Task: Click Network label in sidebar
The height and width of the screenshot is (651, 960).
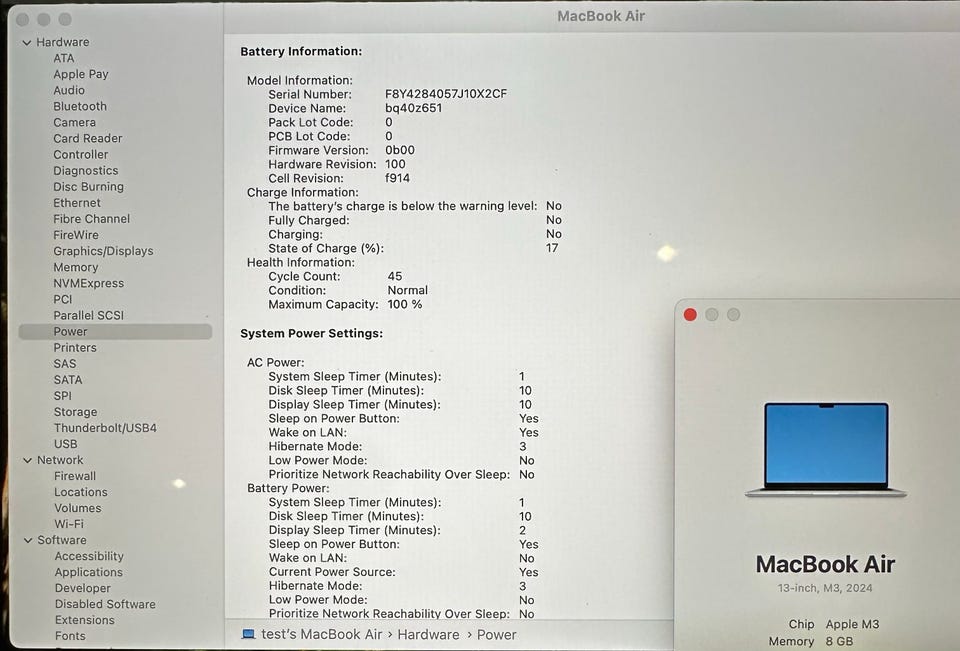Action: point(60,460)
